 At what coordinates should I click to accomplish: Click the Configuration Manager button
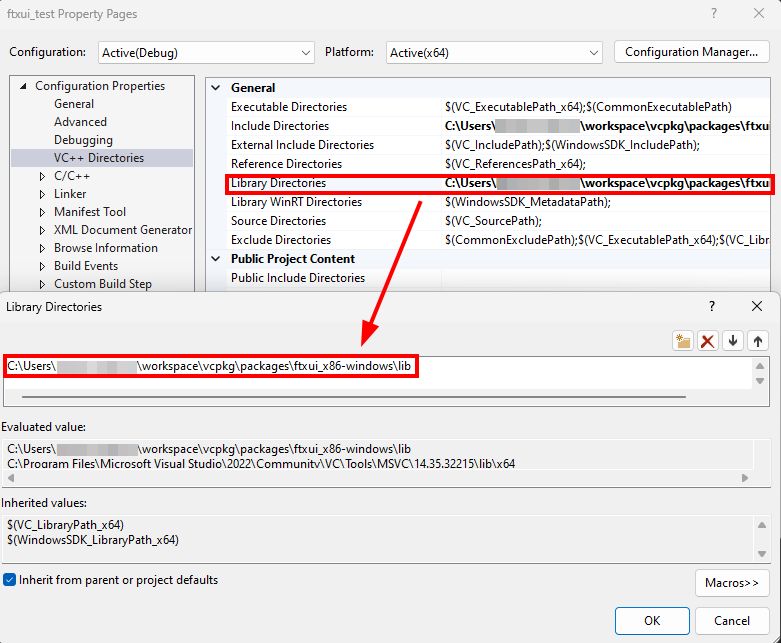tap(691, 52)
